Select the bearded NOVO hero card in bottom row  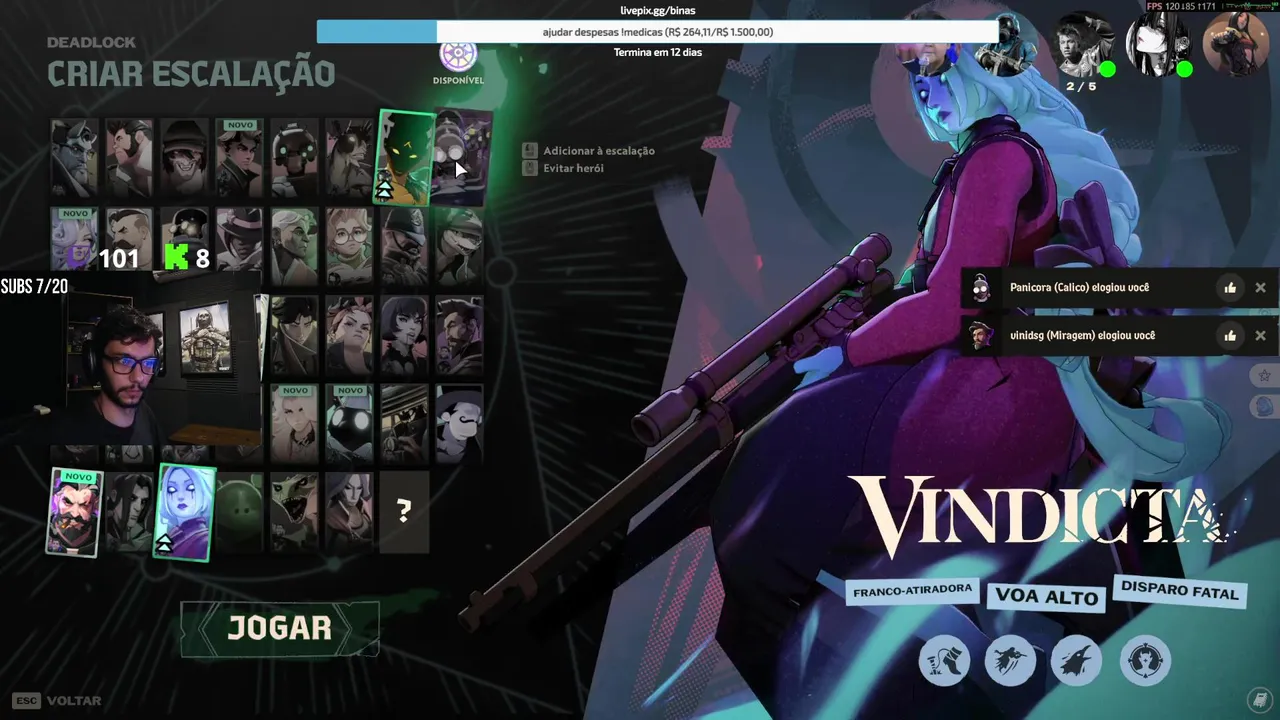pyautogui.click(x=76, y=512)
